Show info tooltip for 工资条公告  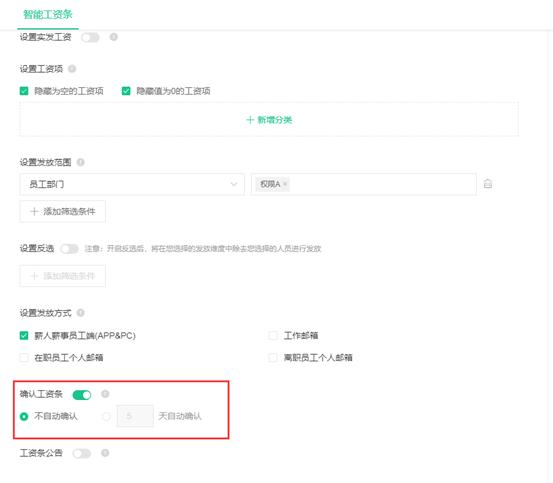[x=105, y=453]
